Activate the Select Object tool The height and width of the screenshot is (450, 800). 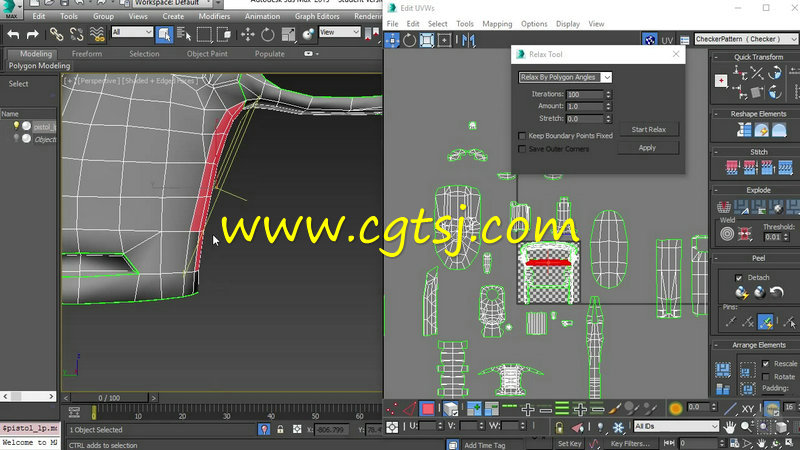click(164, 34)
